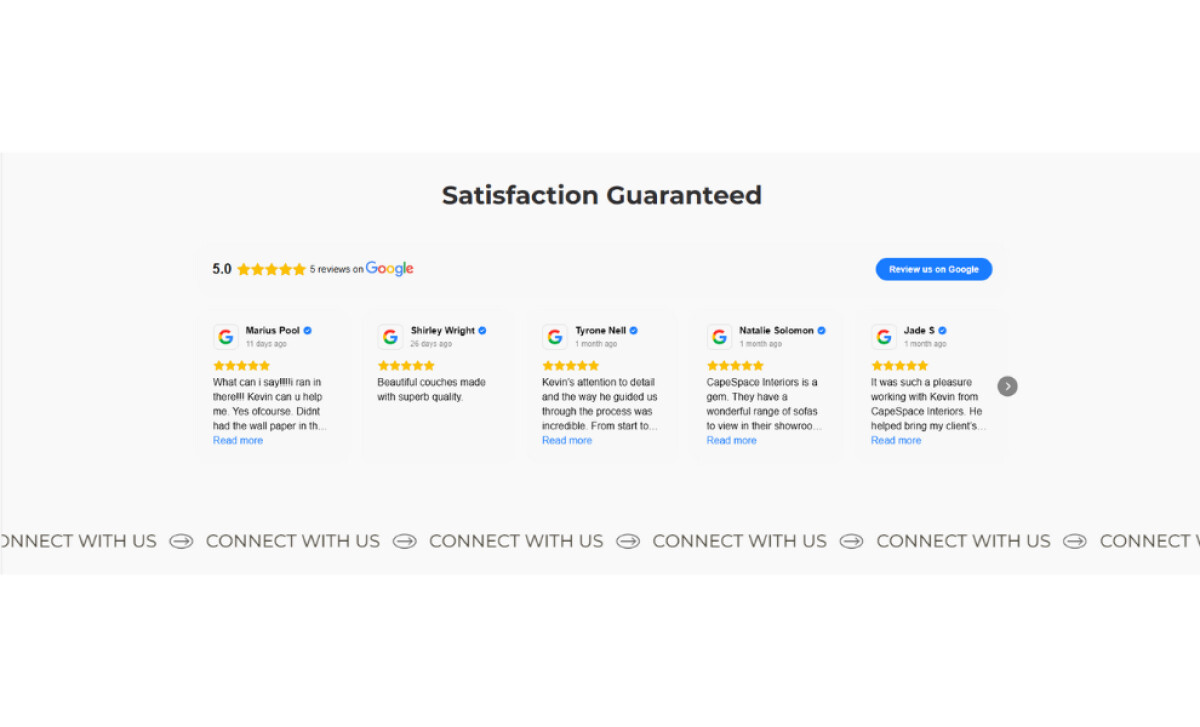The width and height of the screenshot is (1200, 727).
Task: Advance reviews carousel with next arrow
Action: (x=1007, y=386)
